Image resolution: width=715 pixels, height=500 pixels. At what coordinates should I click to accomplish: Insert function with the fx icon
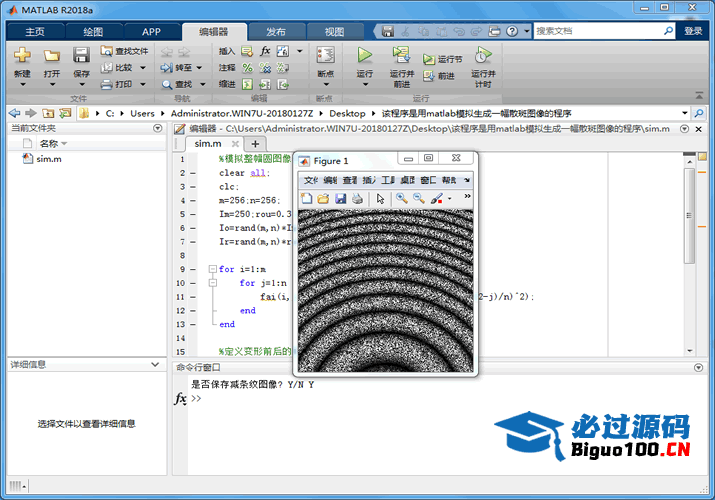[x=265, y=51]
